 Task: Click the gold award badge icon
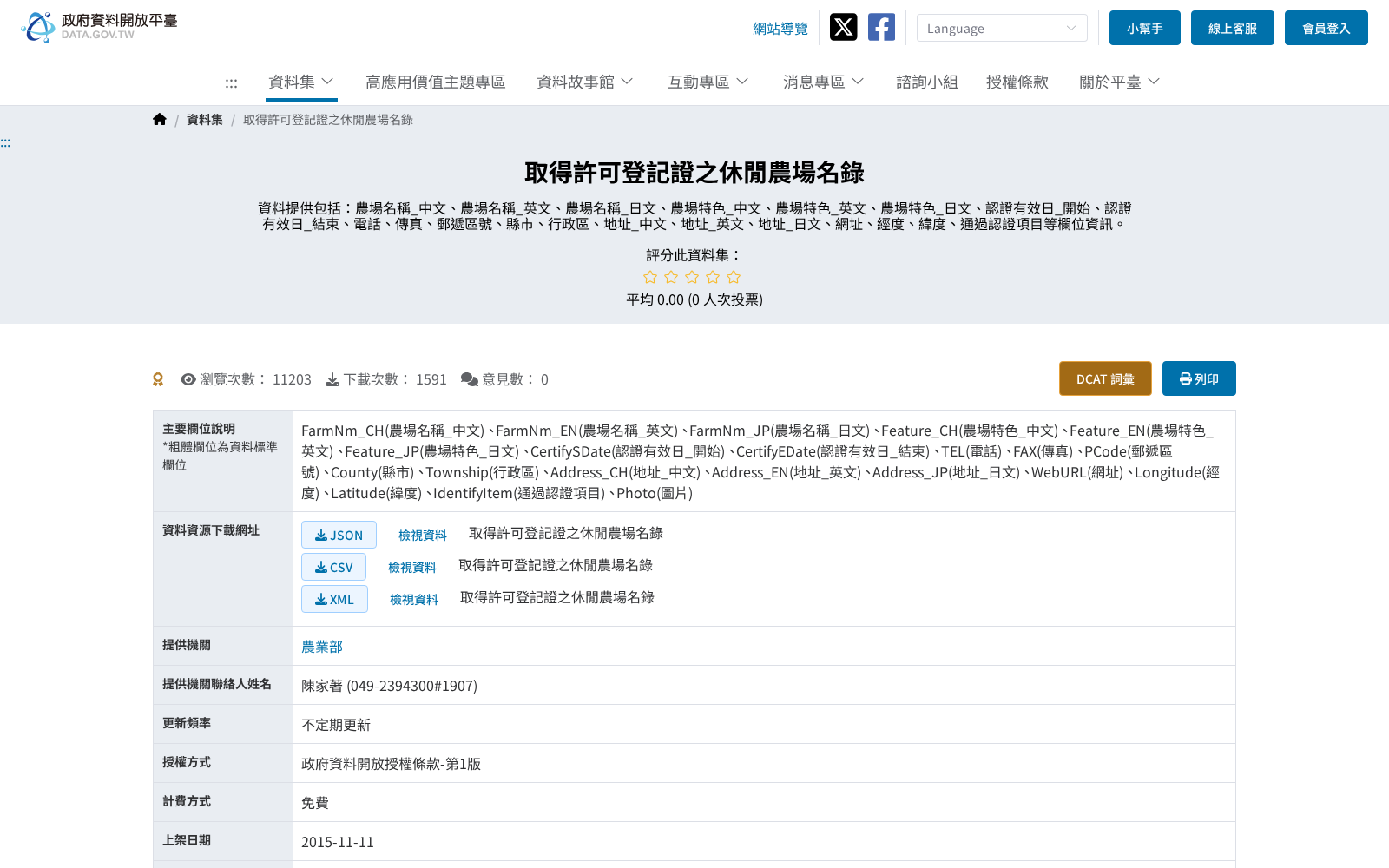pyautogui.click(x=158, y=379)
